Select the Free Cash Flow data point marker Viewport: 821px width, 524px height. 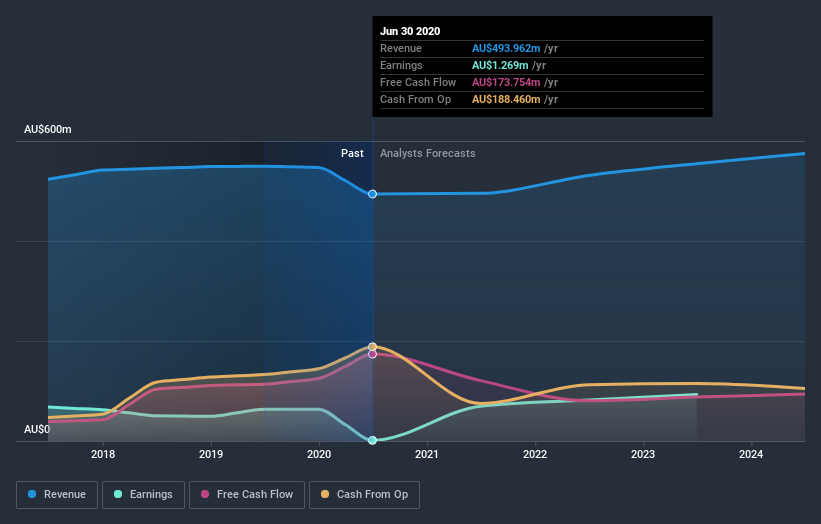372,354
